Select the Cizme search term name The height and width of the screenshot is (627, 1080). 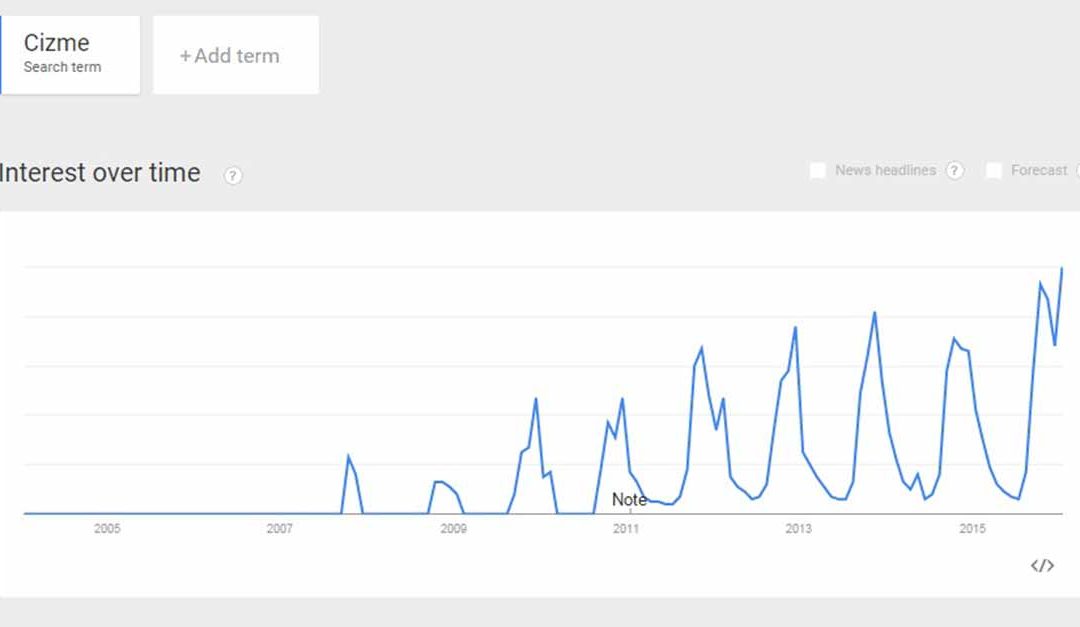point(57,43)
